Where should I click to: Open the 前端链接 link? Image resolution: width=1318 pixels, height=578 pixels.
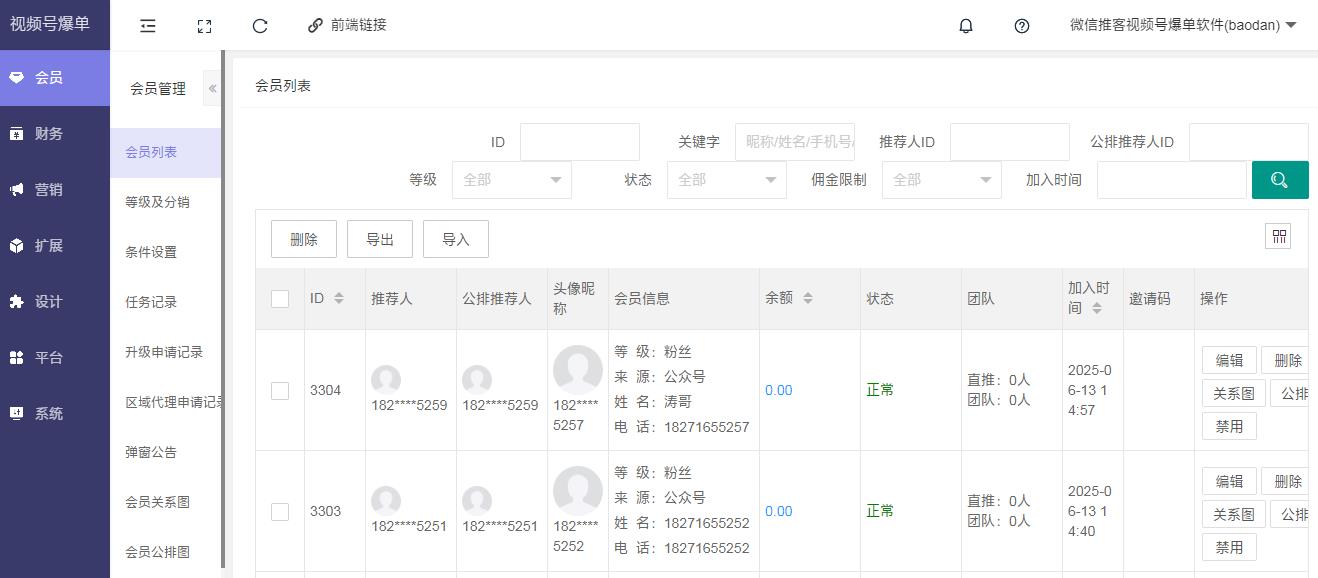pos(347,25)
